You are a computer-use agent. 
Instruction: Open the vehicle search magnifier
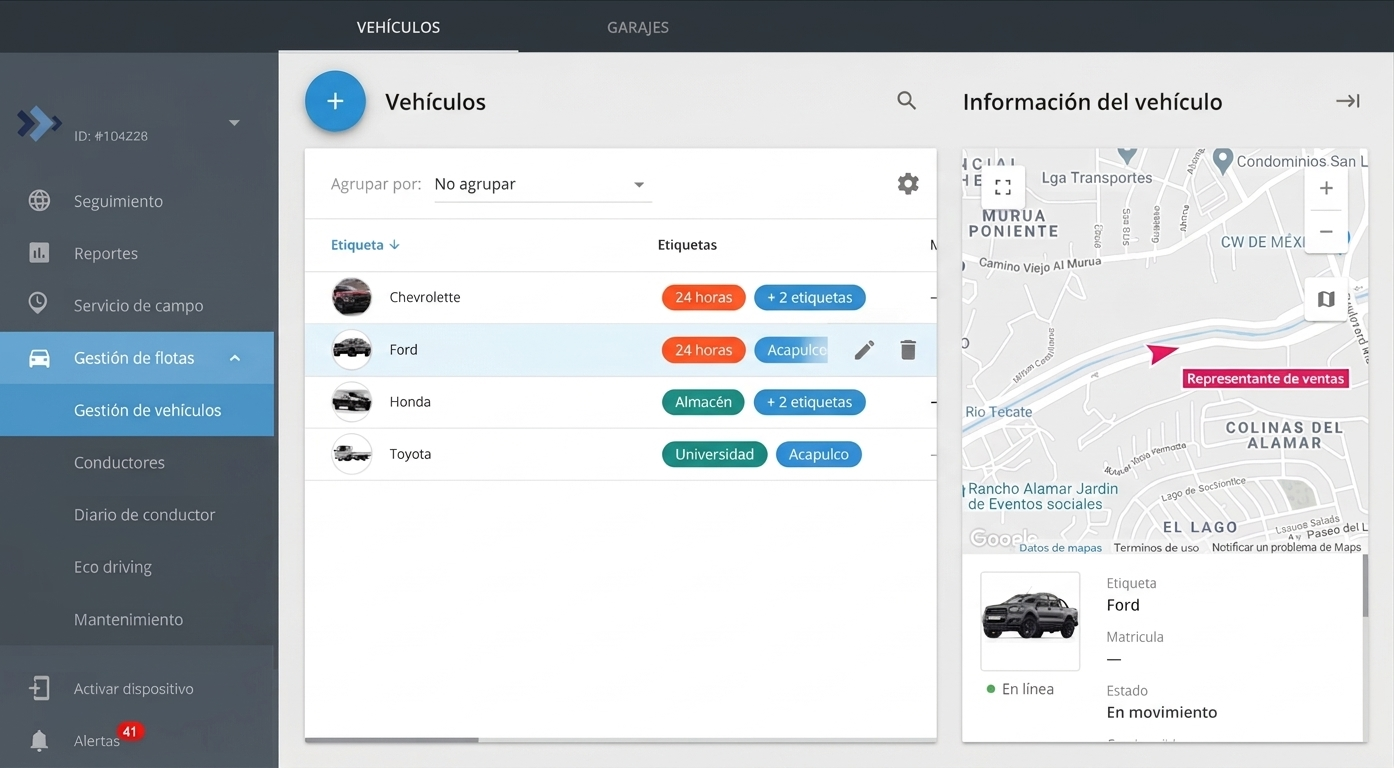[x=906, y=101]
